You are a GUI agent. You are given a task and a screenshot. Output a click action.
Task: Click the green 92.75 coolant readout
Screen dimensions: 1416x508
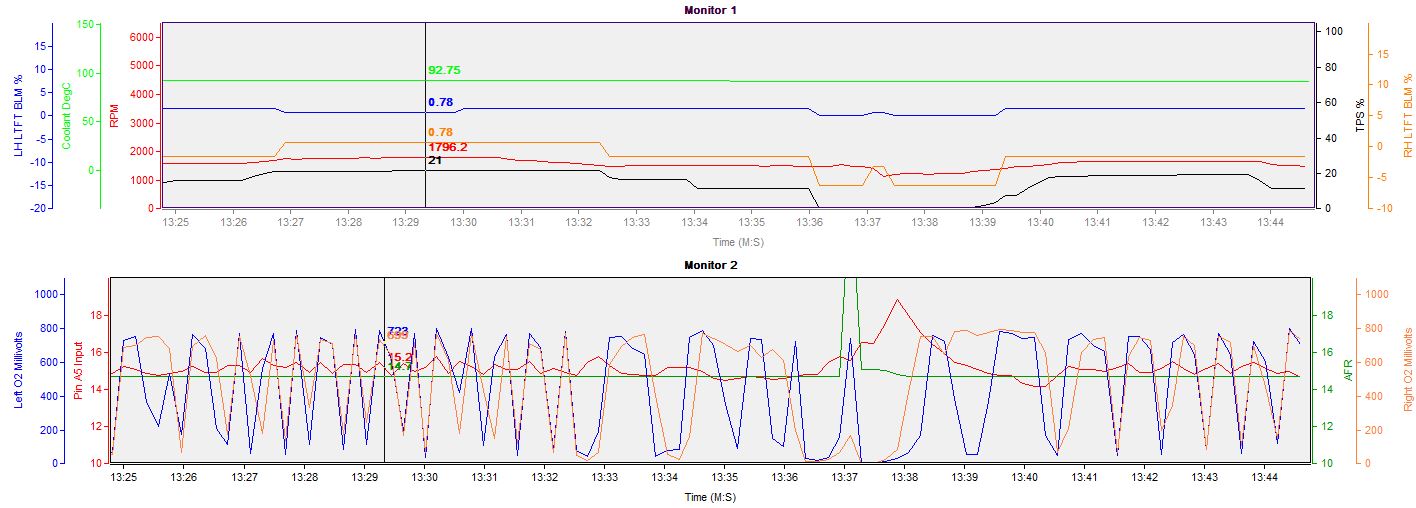(444, 70)
